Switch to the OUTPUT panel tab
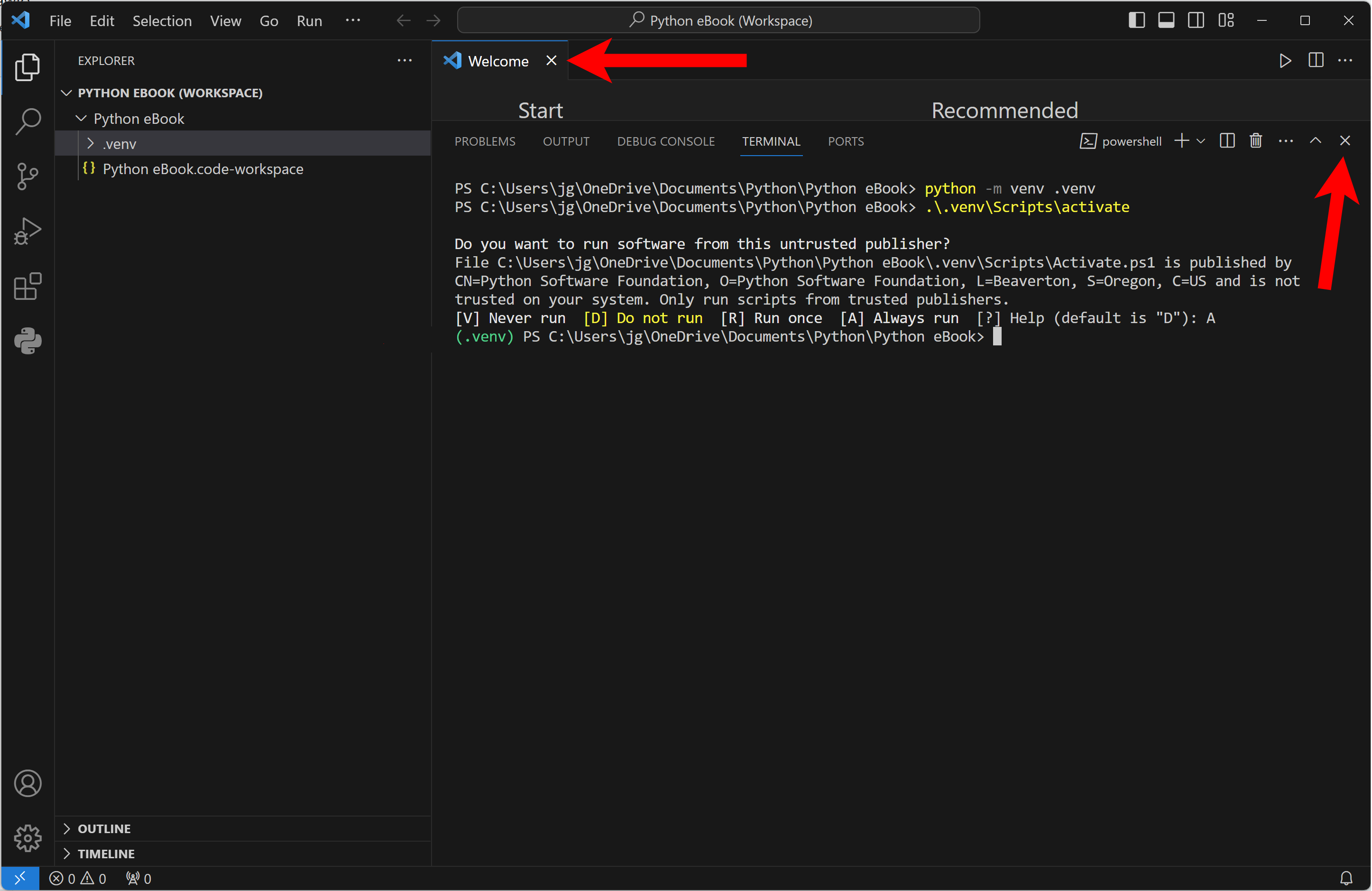Image resolution: width=1372 pixels, height=891 pixels. tap(566, 141)
